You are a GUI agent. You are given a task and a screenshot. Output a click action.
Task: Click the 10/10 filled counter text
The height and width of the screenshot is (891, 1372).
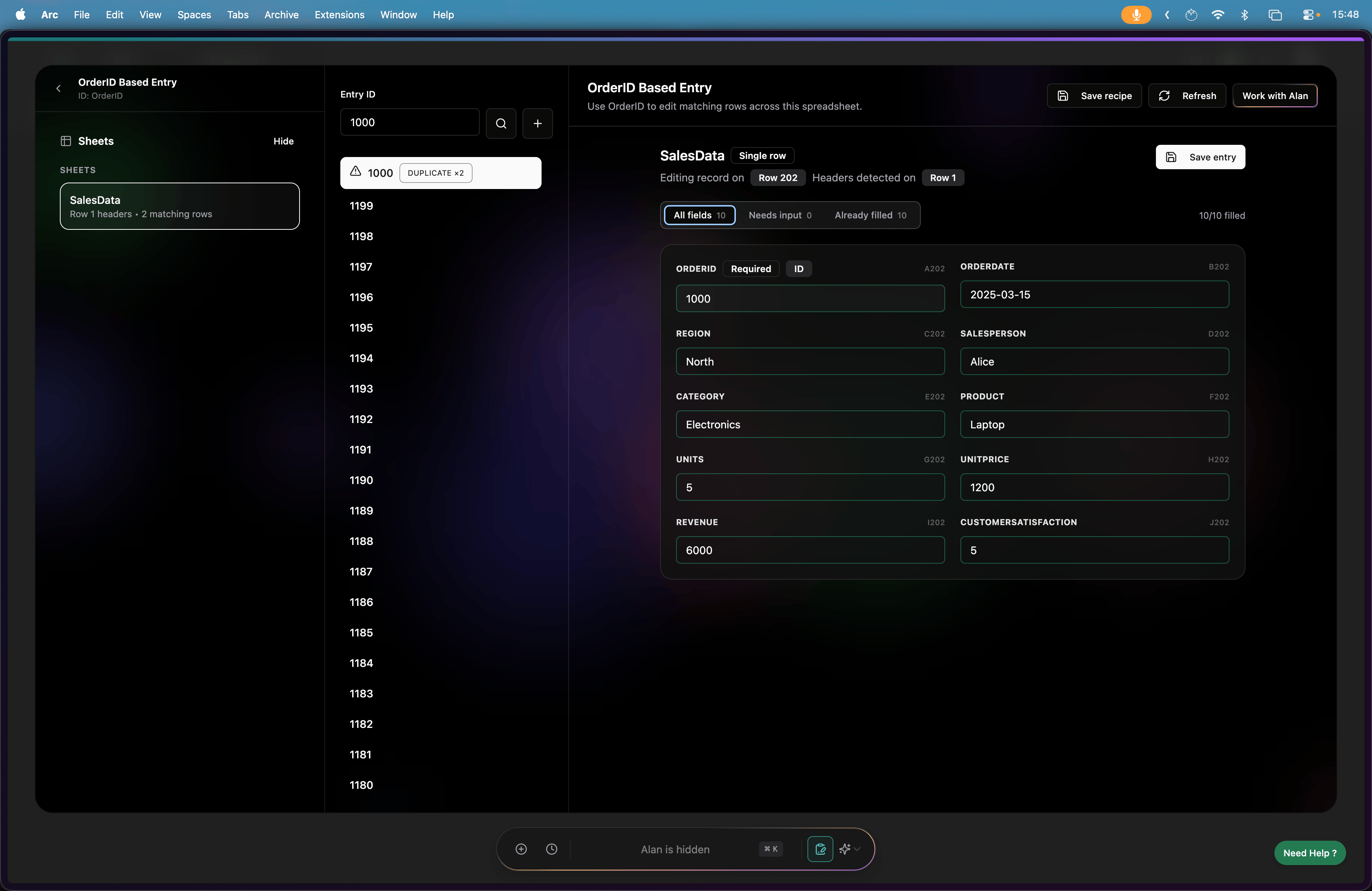(x=1221, y=216)
